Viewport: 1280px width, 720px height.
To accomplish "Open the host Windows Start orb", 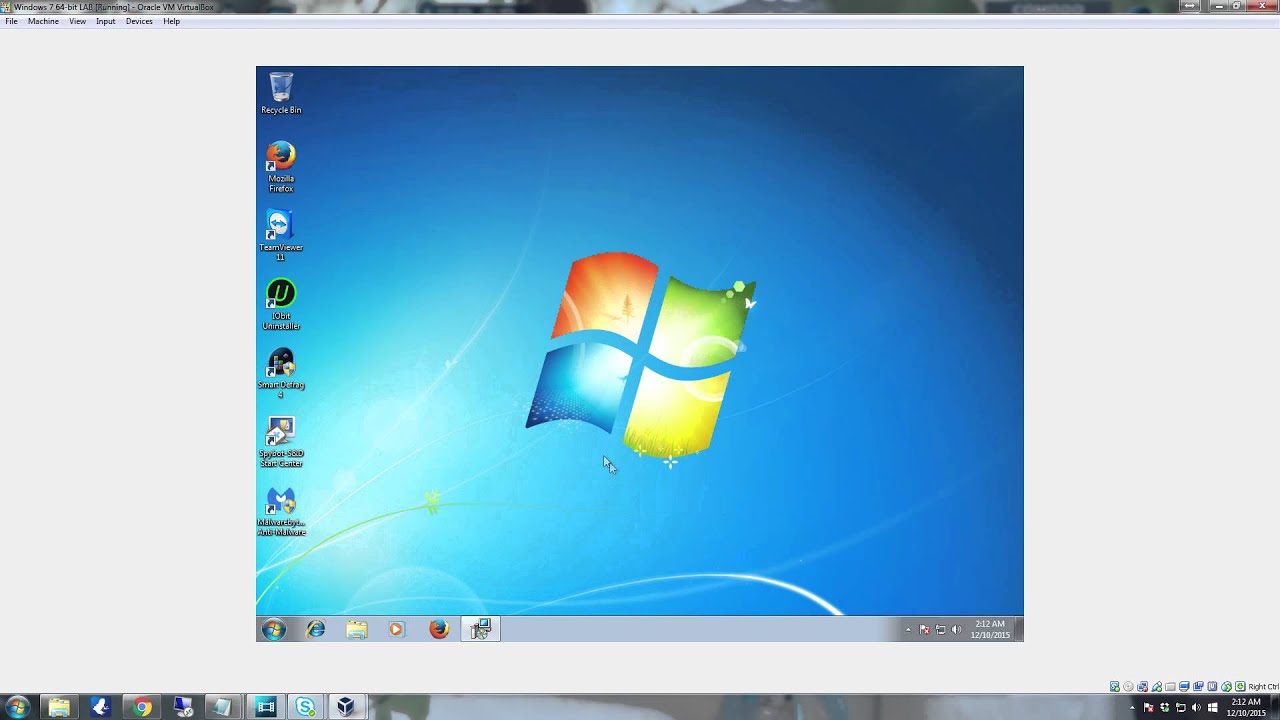I will click(x=17, y=707).
